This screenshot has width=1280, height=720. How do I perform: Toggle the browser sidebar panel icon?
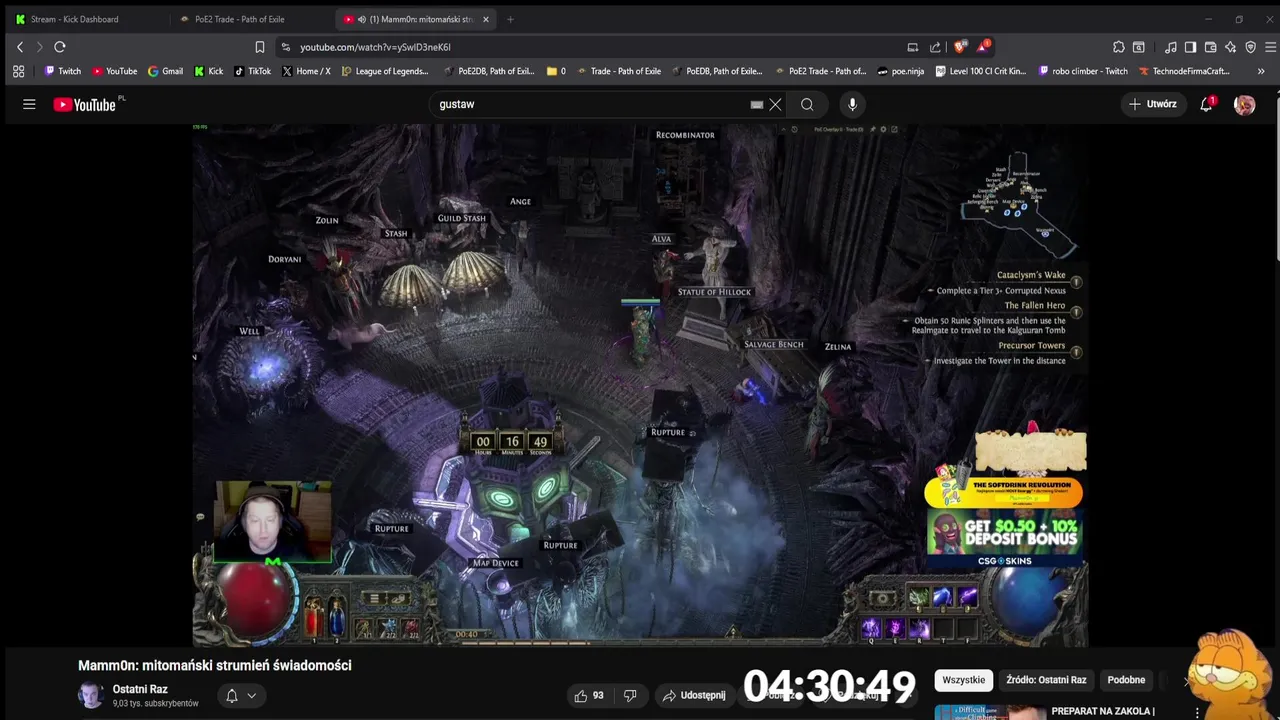coord(1190,47)
